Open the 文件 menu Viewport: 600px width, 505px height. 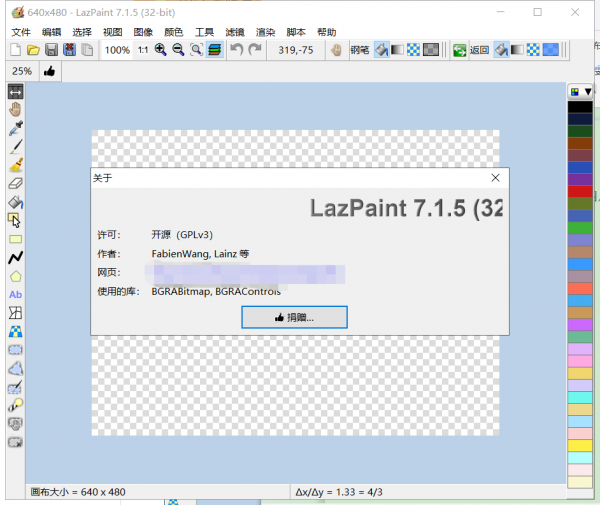point(21,32)
